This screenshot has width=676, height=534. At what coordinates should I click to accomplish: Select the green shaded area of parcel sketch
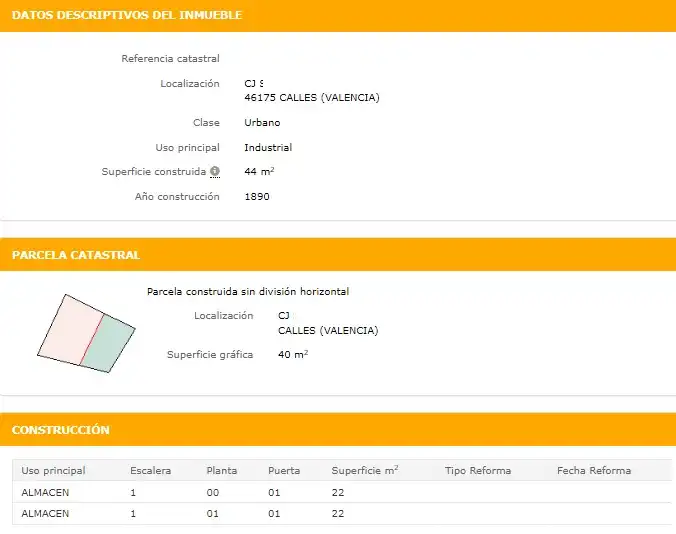click(x=110, y=344)
